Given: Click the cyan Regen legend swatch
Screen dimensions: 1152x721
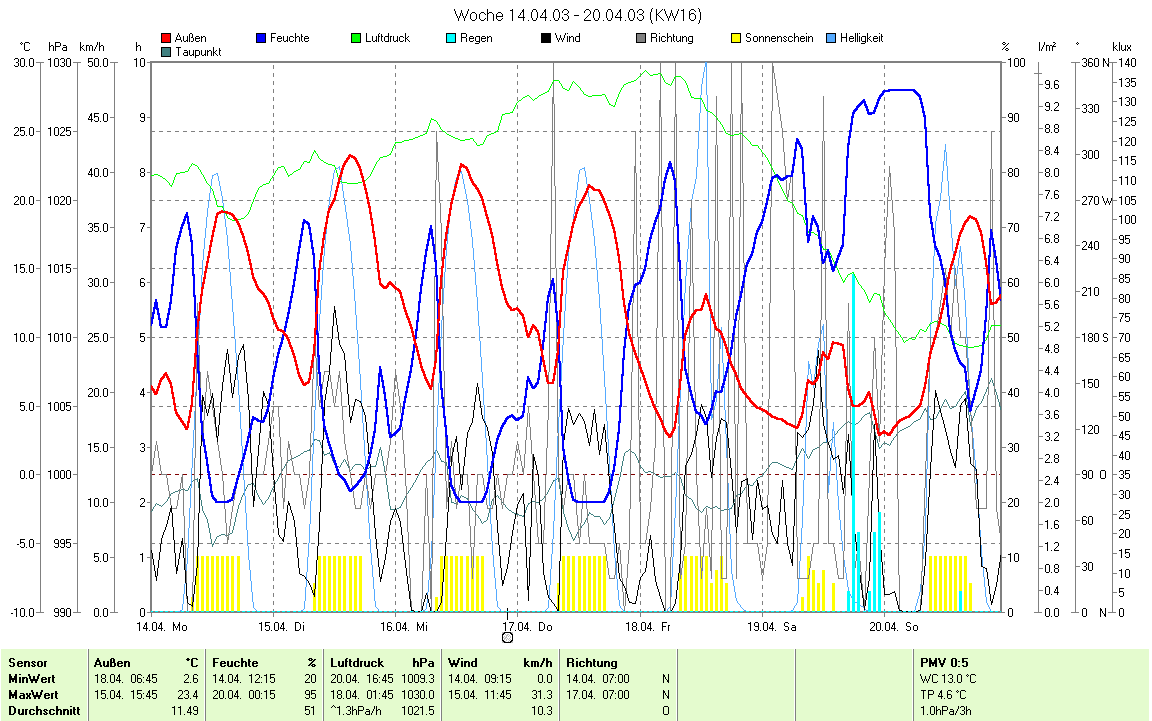Looking at the screenshot, I should pyautogui.click(x=451, y=38).
